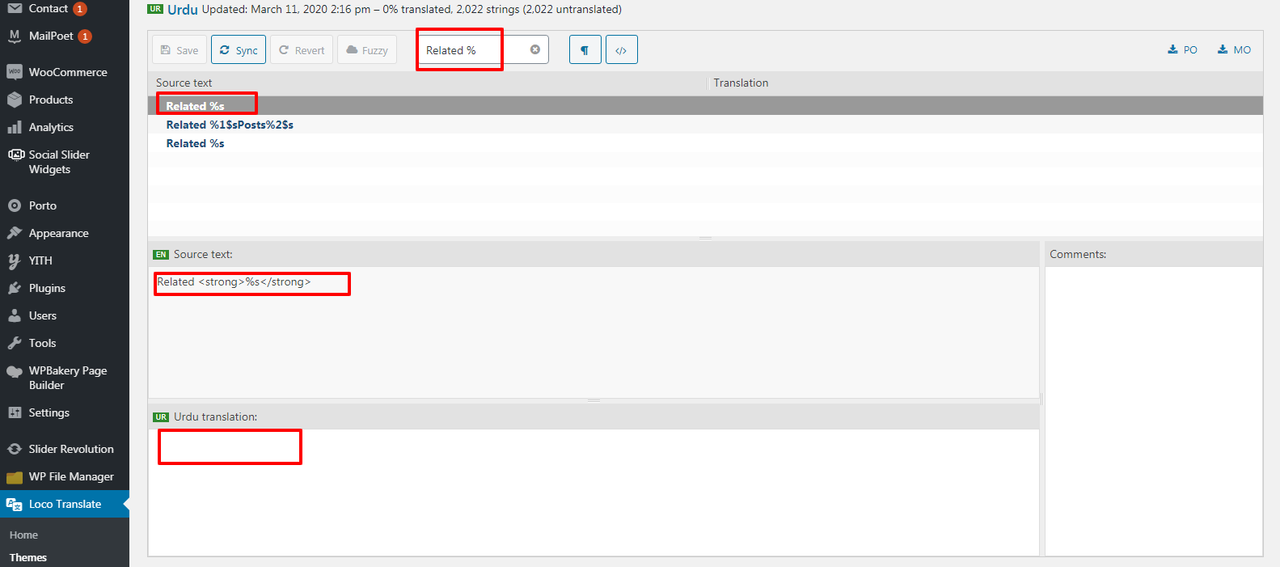This screenshot has width=1280, height=567.
Task: Click the divider handle below the strings list
Action: click(x=706, y=238)
